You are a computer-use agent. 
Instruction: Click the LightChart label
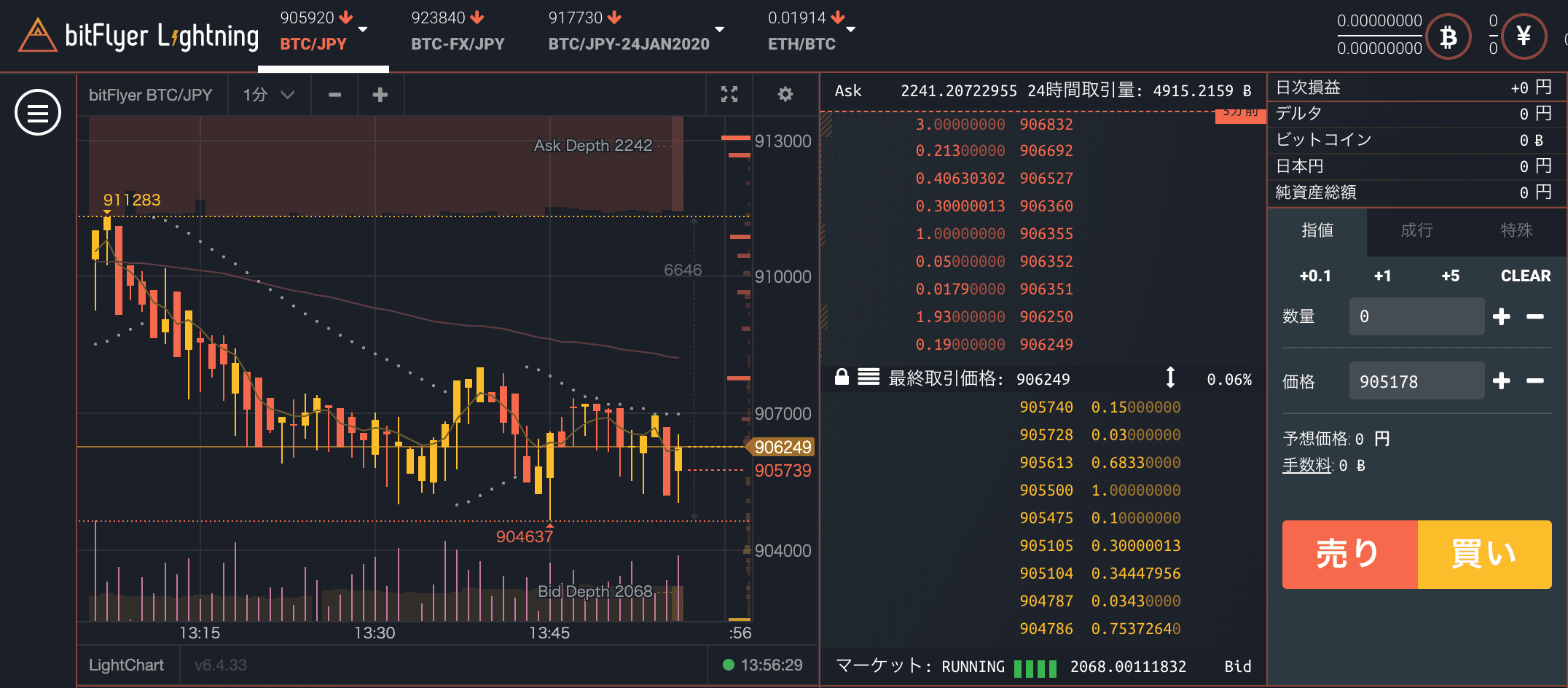[126, 665]
